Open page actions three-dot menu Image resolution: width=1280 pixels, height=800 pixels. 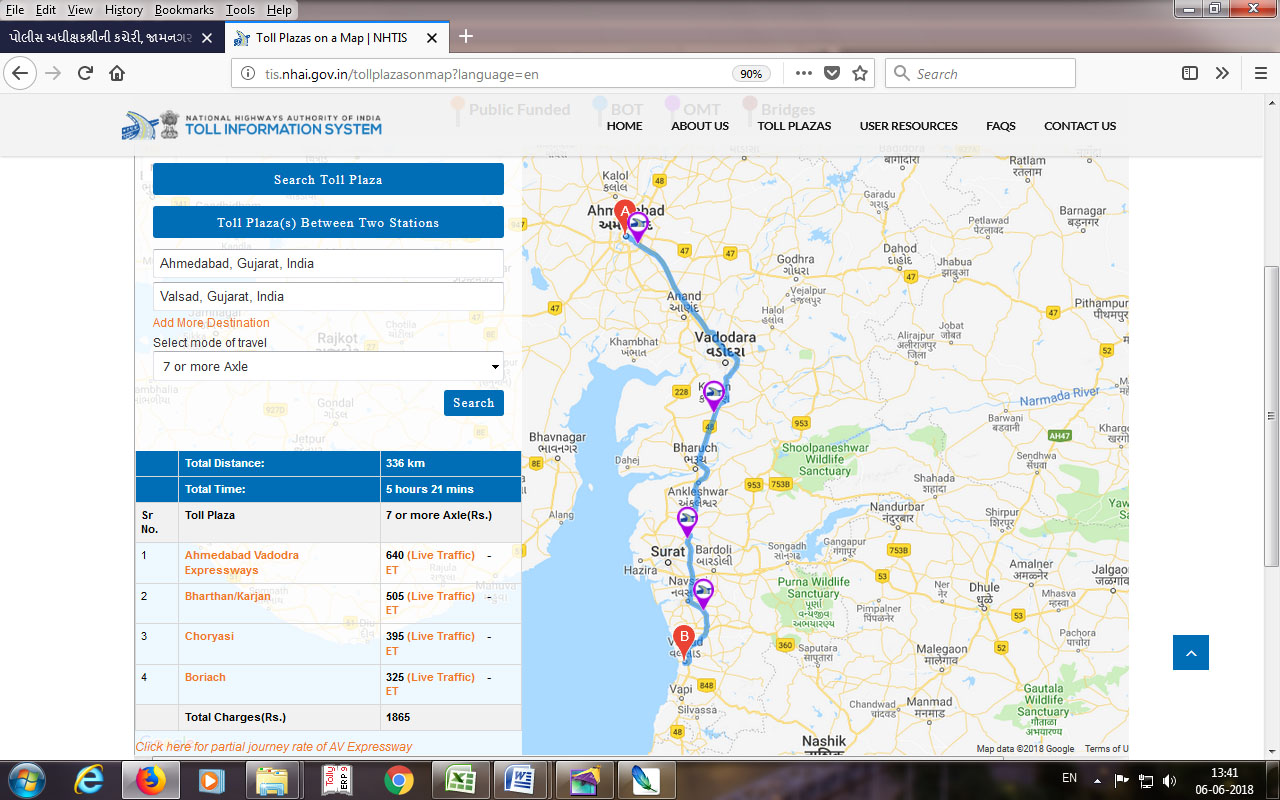(804, 73)
